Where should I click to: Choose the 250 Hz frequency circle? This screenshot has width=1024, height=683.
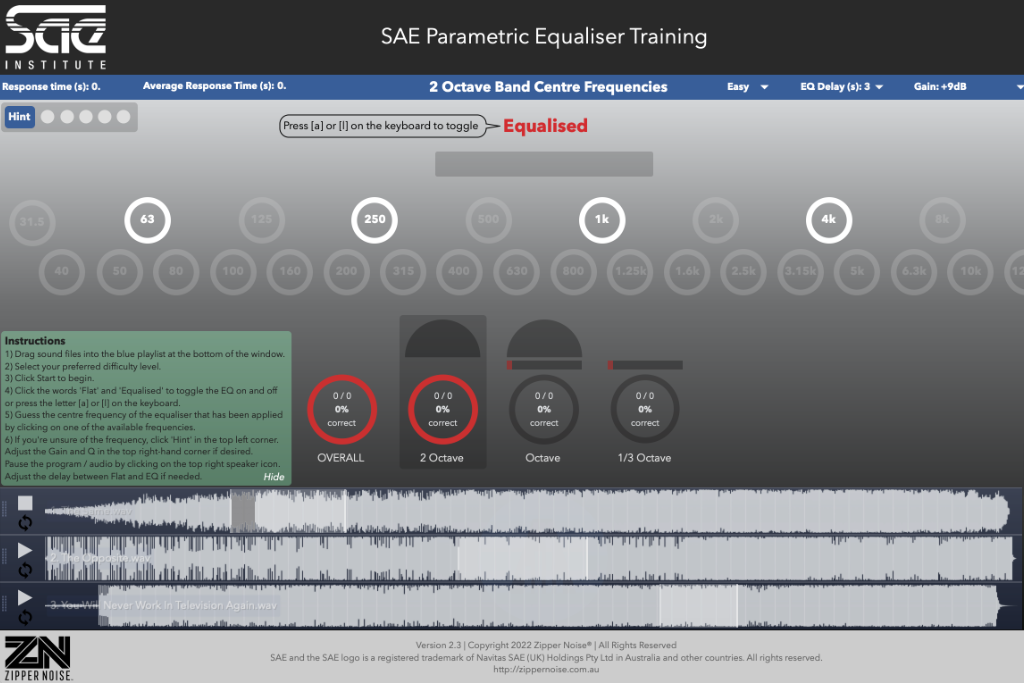coord(374,220)
